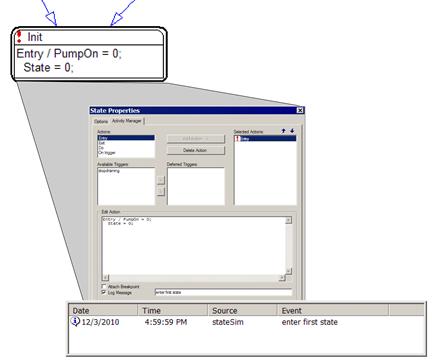Click the disabled Add Action button
The width and height of the screenshot is (432, 362).
coord(196,138)
